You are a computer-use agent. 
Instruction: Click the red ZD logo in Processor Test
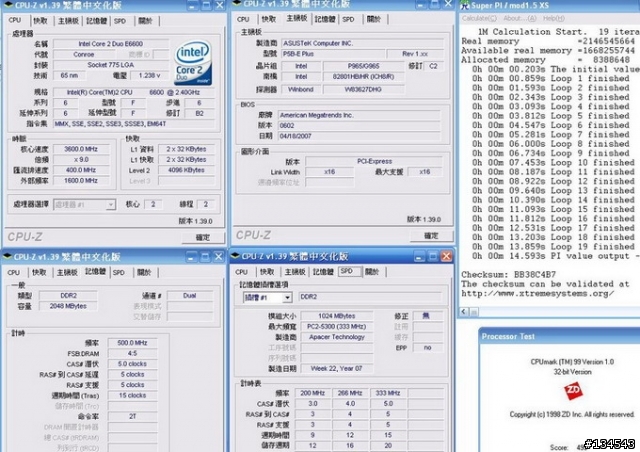coord(573,391)
